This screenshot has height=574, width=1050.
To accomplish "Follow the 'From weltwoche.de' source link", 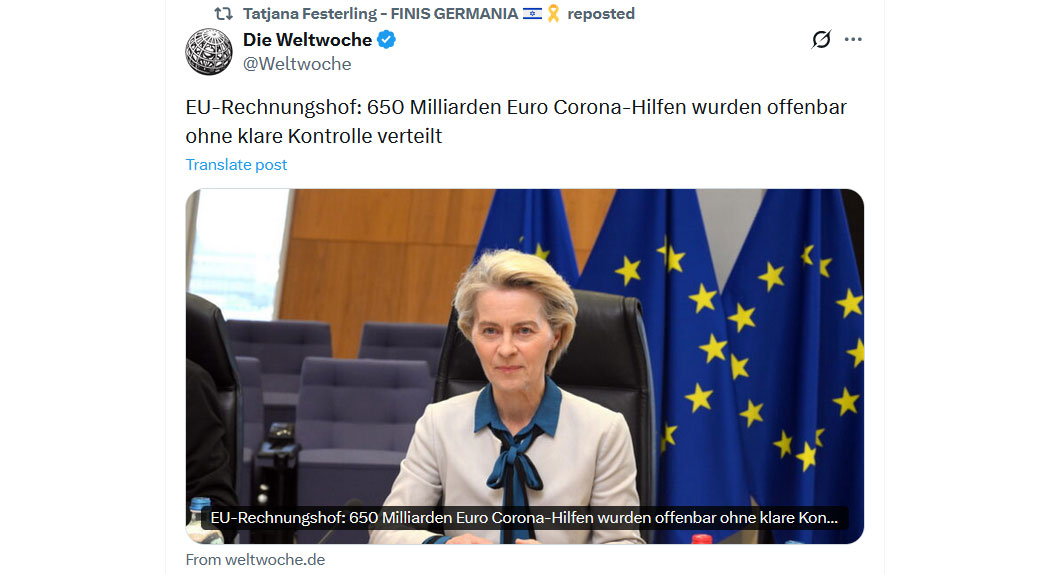I will [255, 559].
